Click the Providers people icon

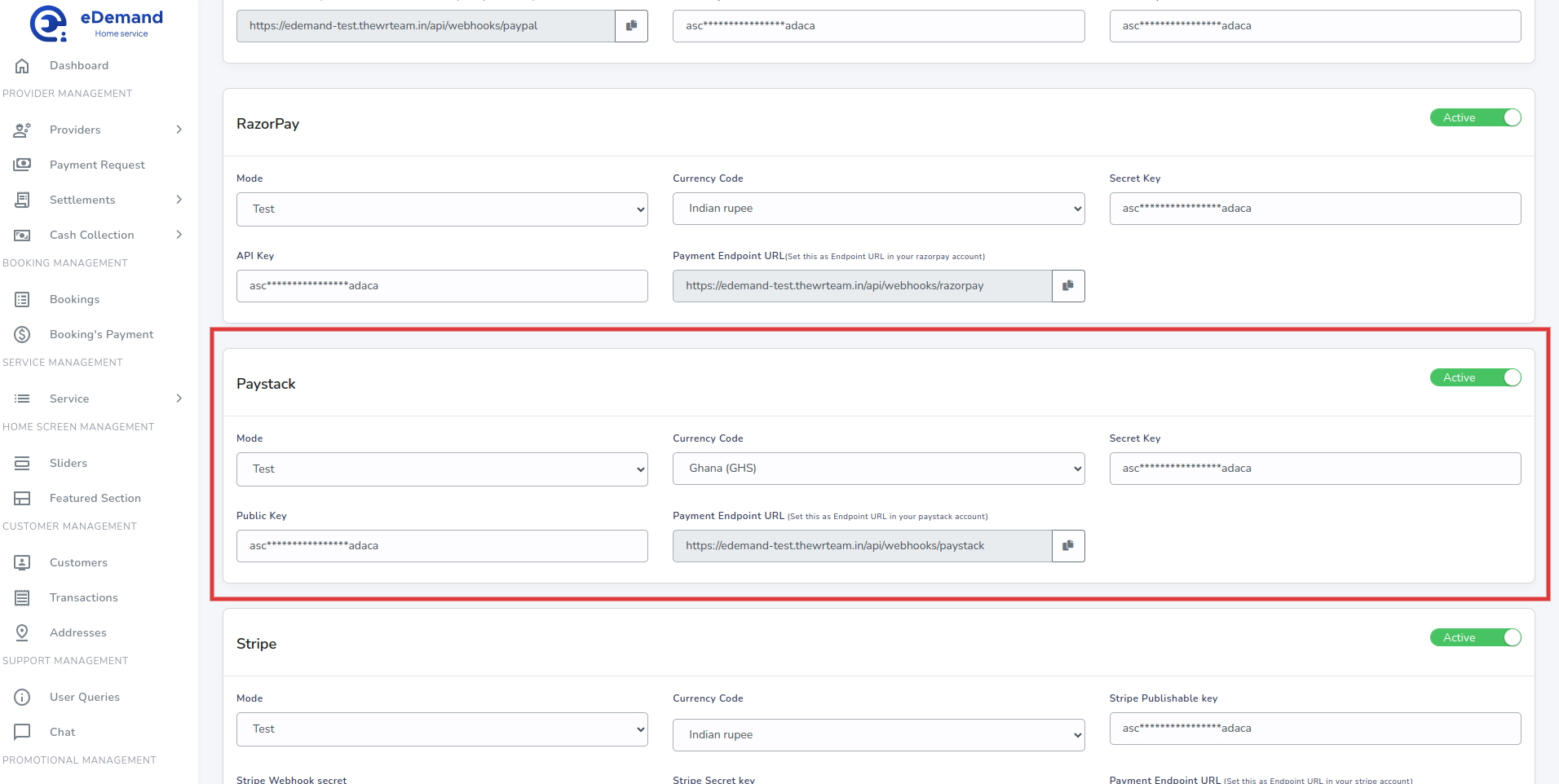tap(22, 130)
